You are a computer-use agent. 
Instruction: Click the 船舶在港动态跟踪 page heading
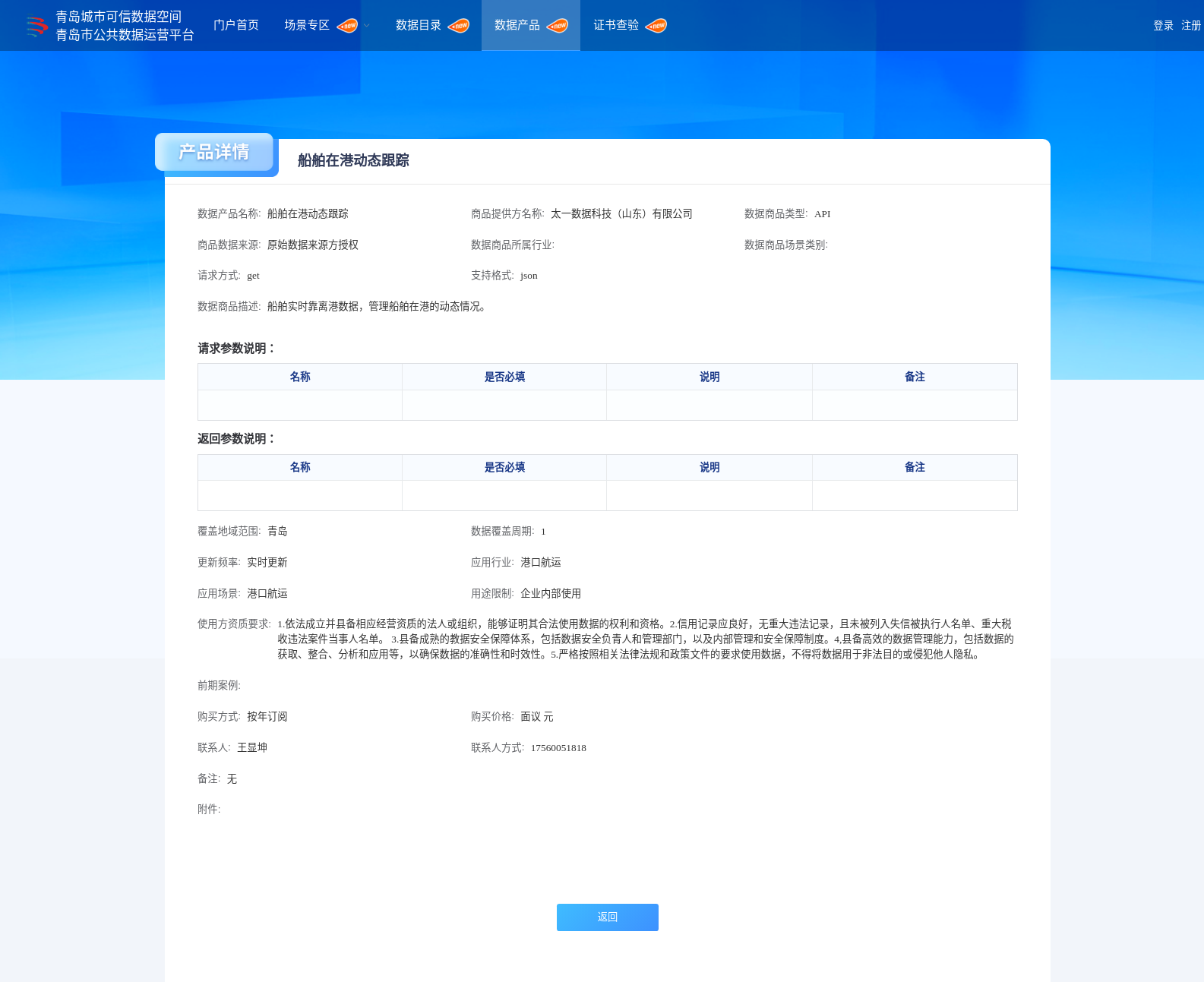353,160
